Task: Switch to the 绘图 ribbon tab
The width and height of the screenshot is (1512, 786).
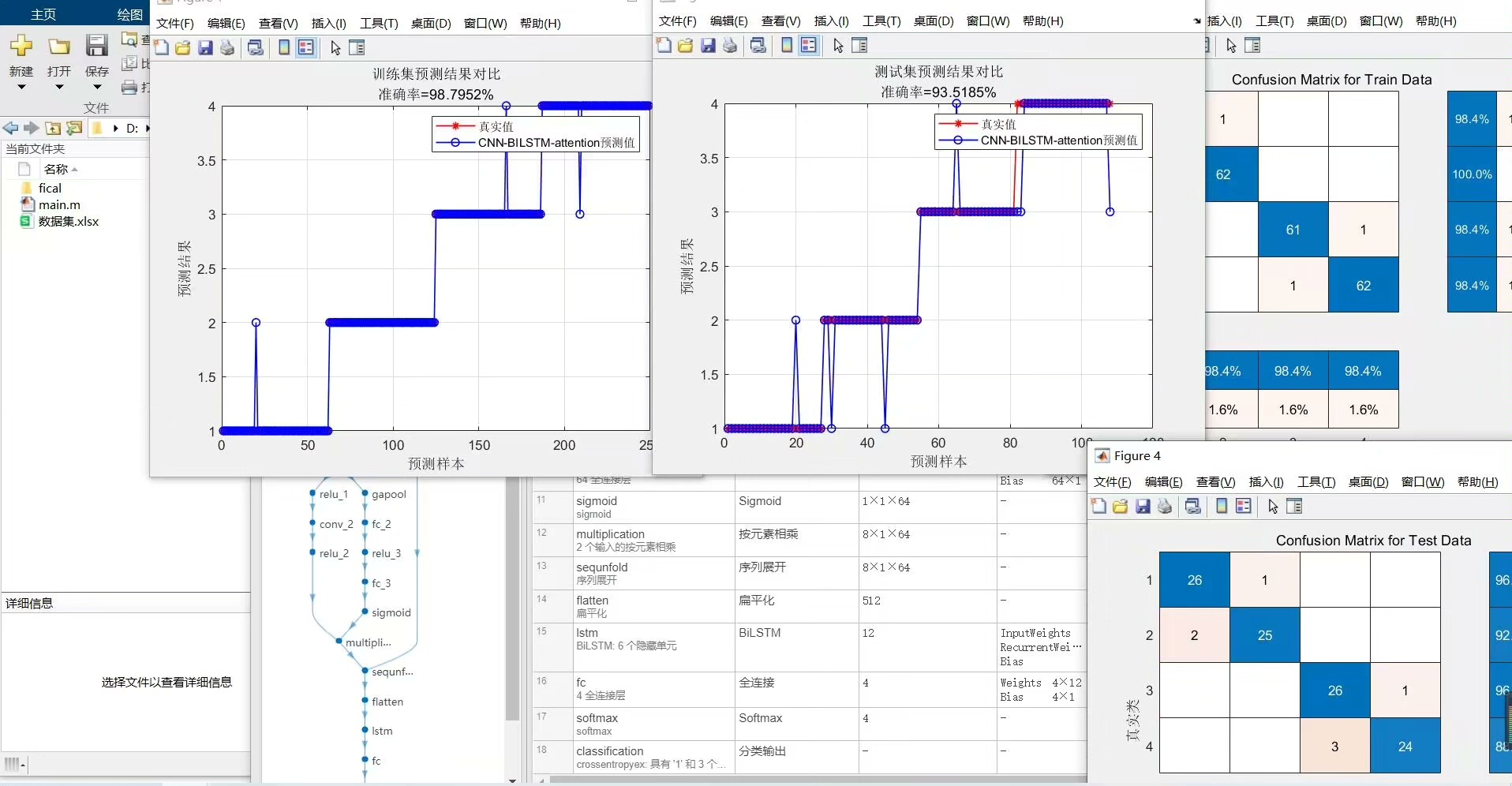Action: coord(129,14)
